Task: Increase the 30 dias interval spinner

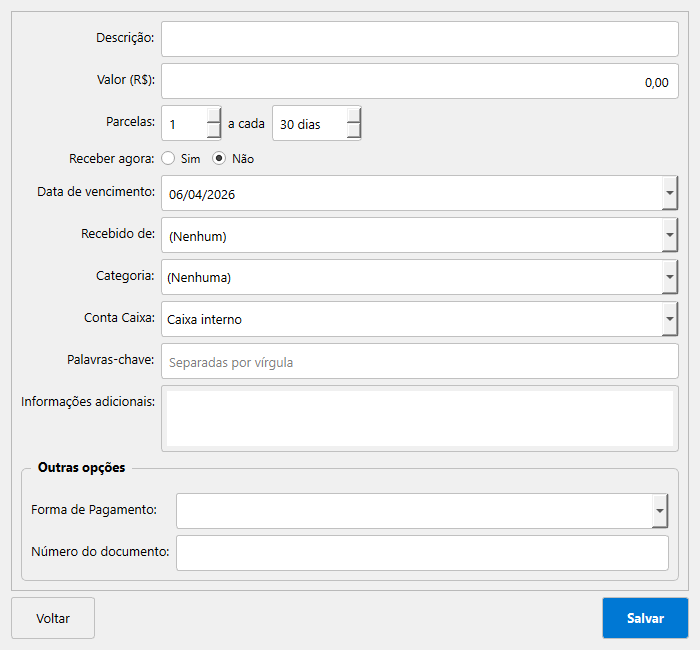Action: pos(353,115)
